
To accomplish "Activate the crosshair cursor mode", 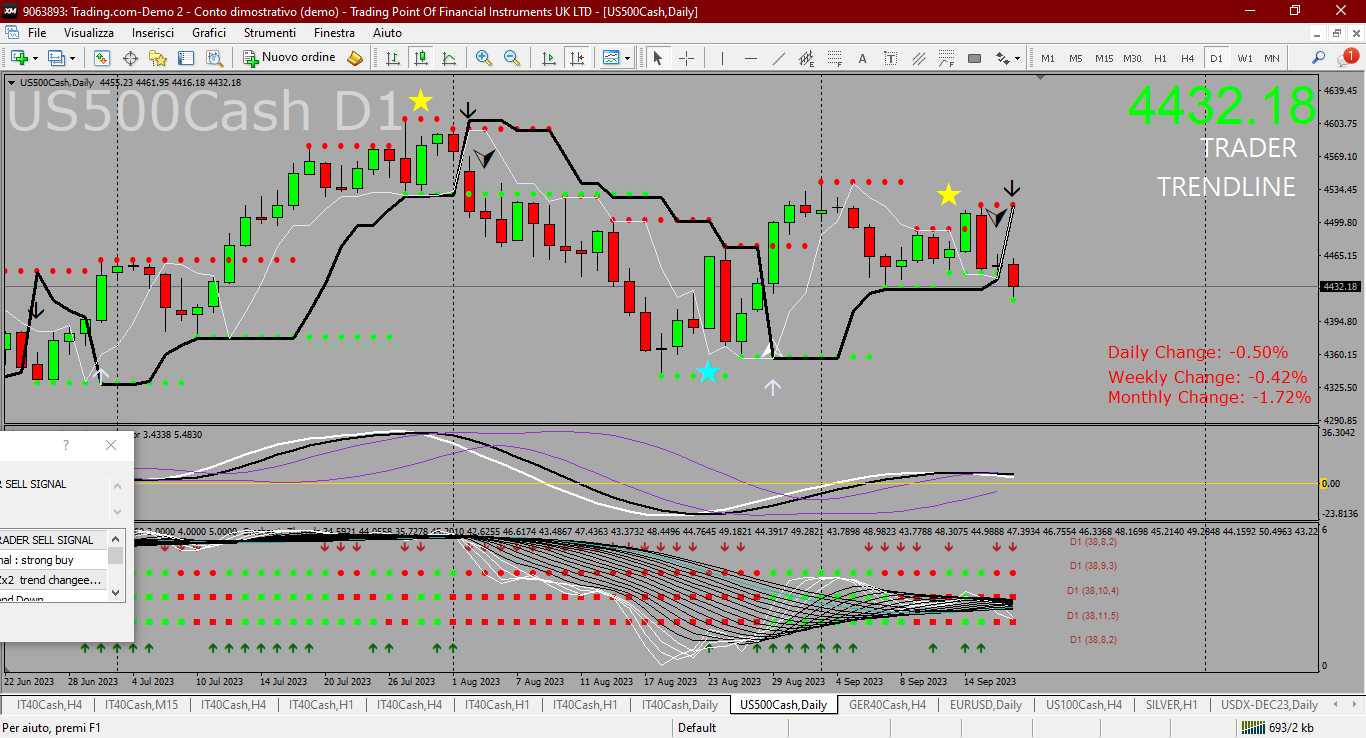I will pyautogui.click(x=686, y=58).
